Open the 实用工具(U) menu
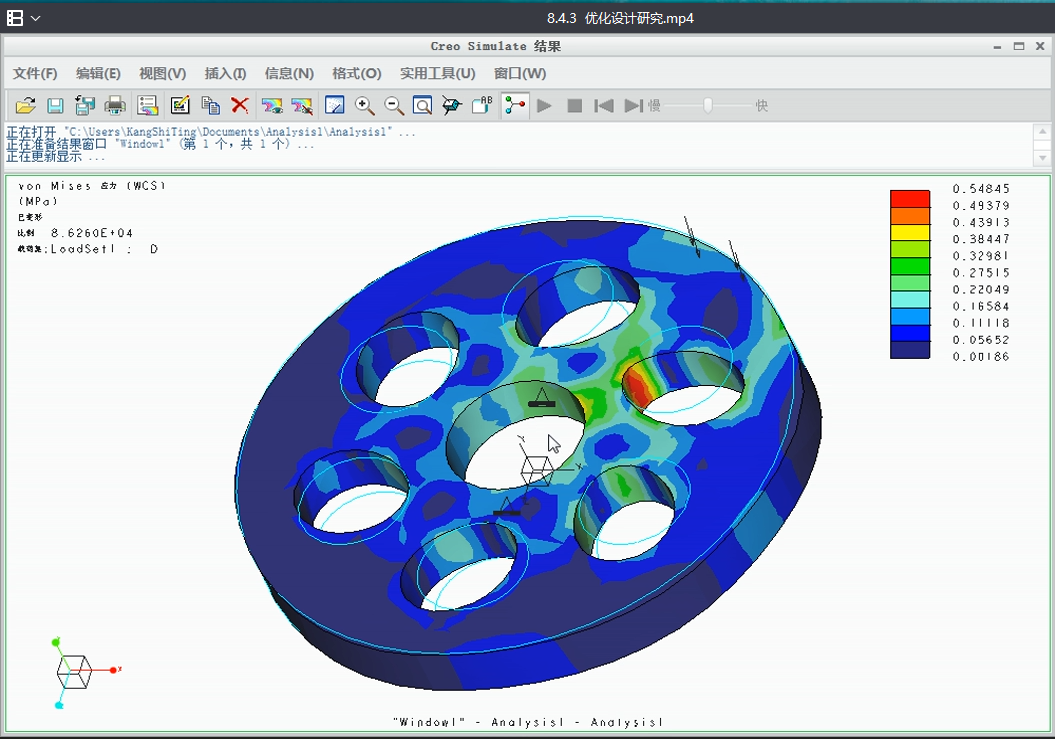 pos(437,73)
